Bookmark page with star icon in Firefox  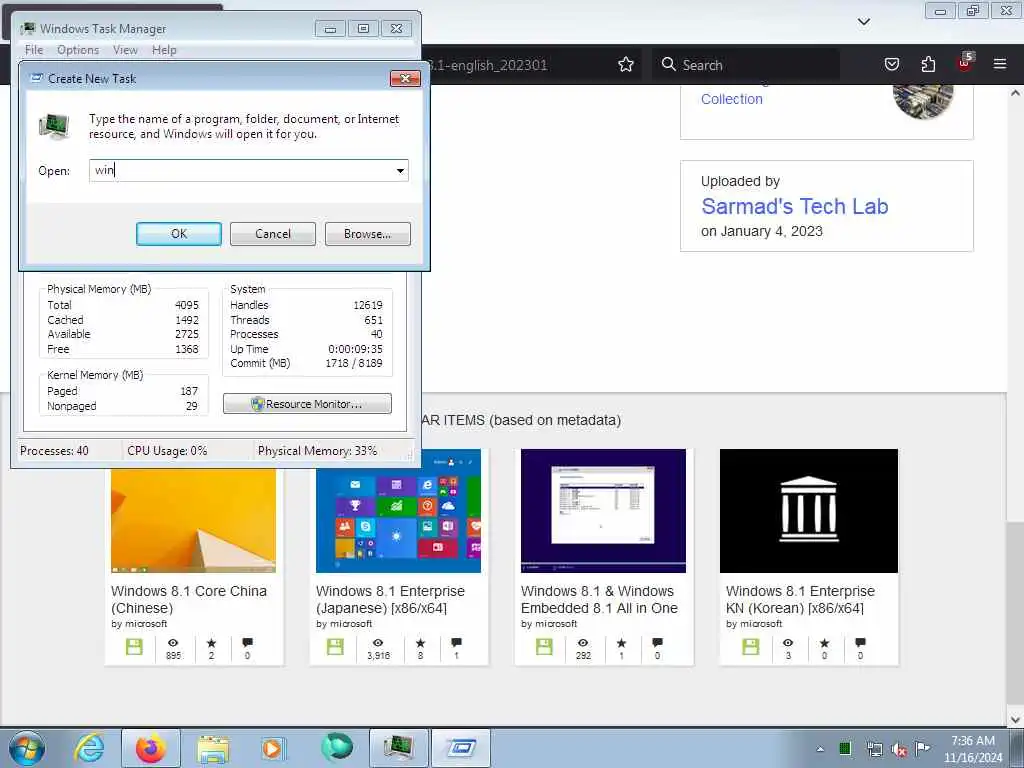[626, 64]
